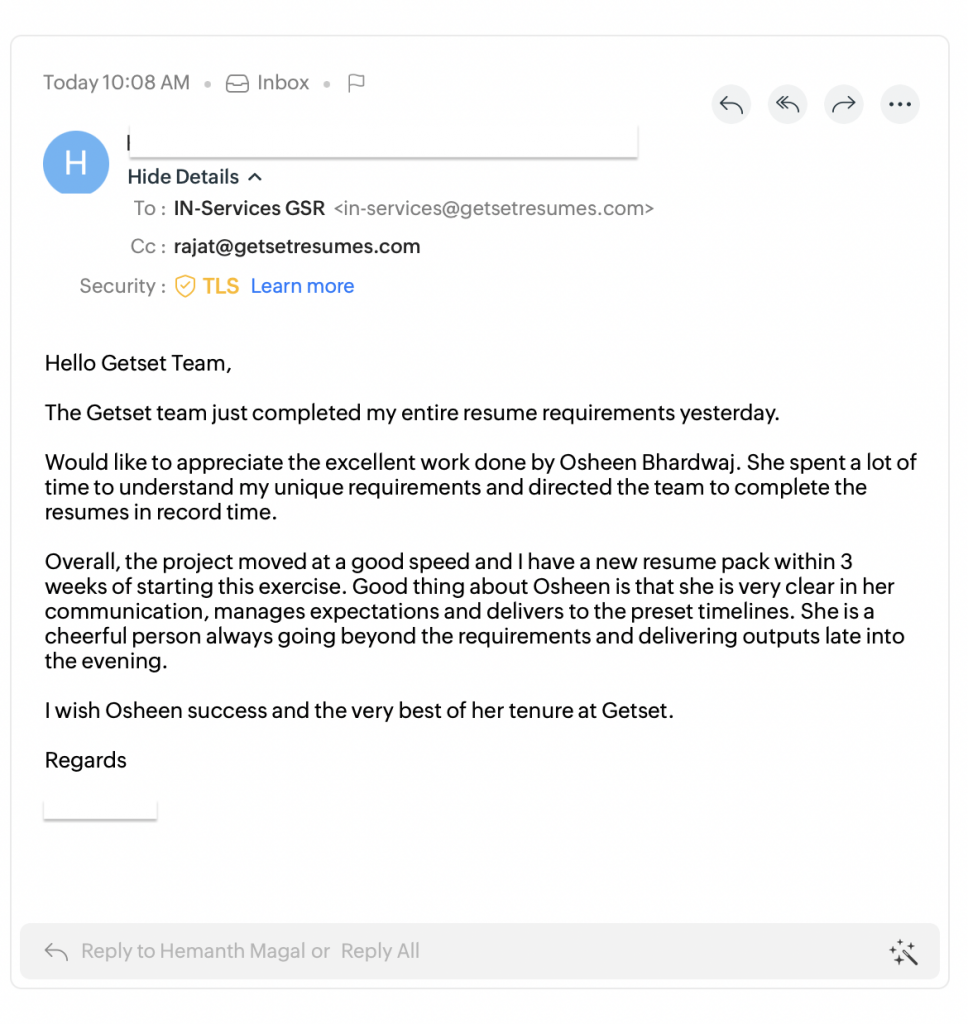Click the greeting line Hello Getset Team
The width and height of the screenshot is (968, 1024).
(138, 363)
